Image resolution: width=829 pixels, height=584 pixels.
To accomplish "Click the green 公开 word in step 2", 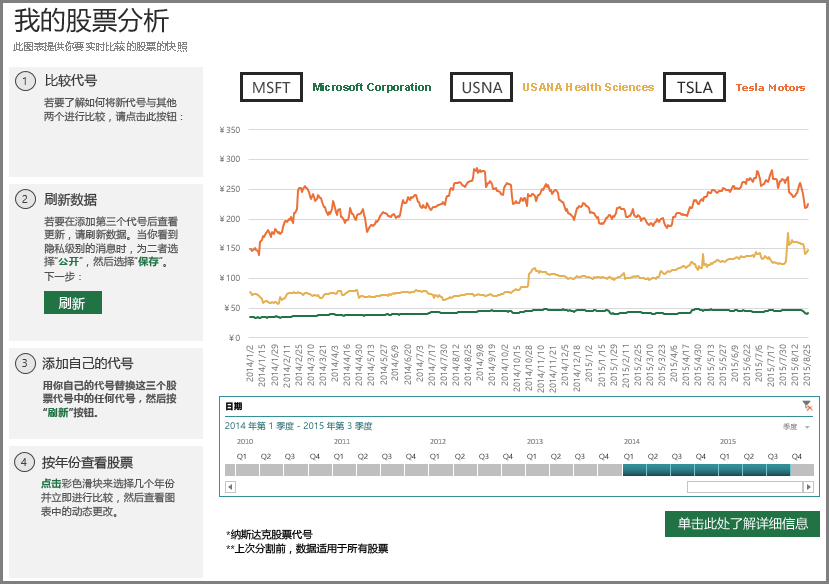I will (69, 262).
